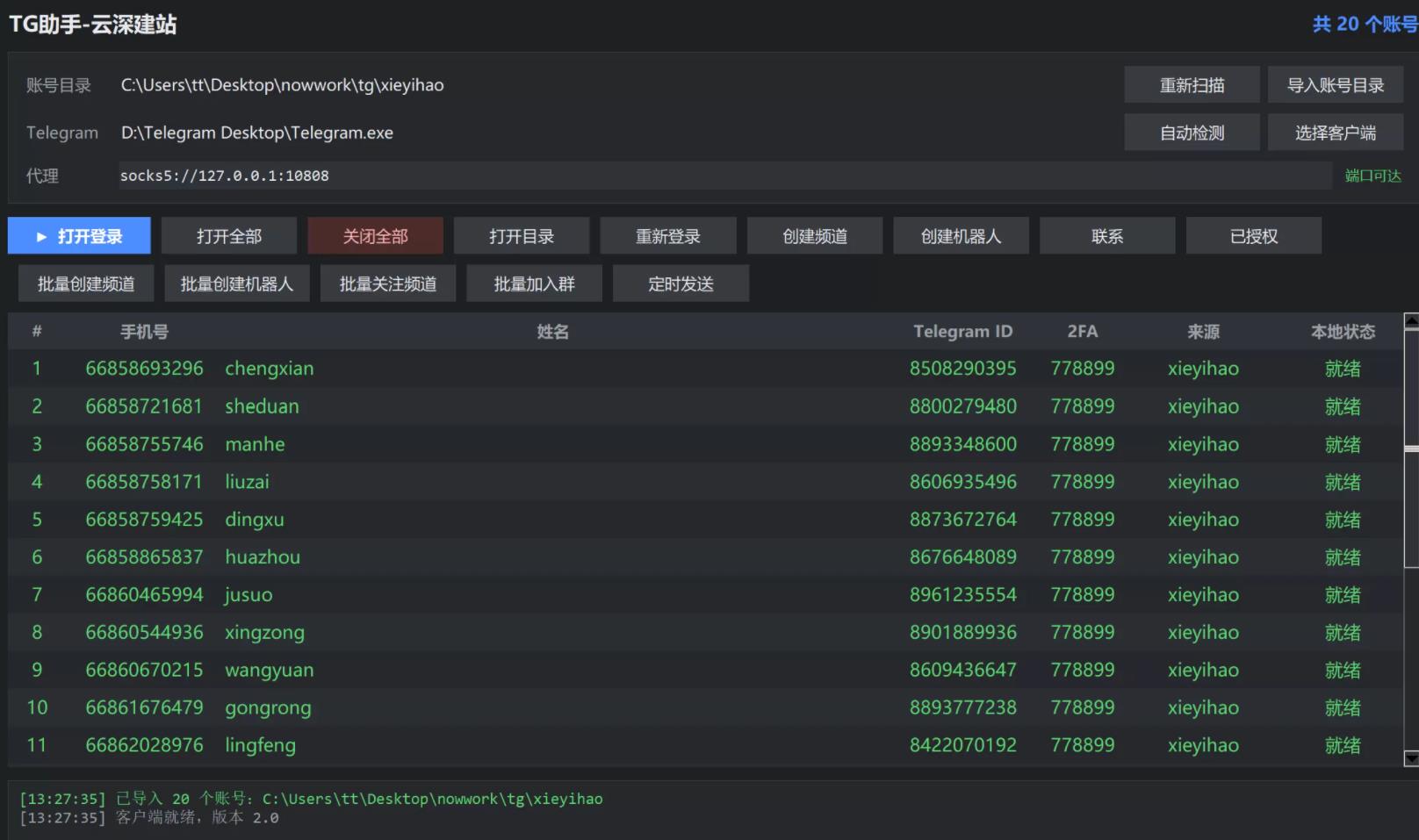
Task: Start 批量创建频道 batch action
Action: (86, 284)
